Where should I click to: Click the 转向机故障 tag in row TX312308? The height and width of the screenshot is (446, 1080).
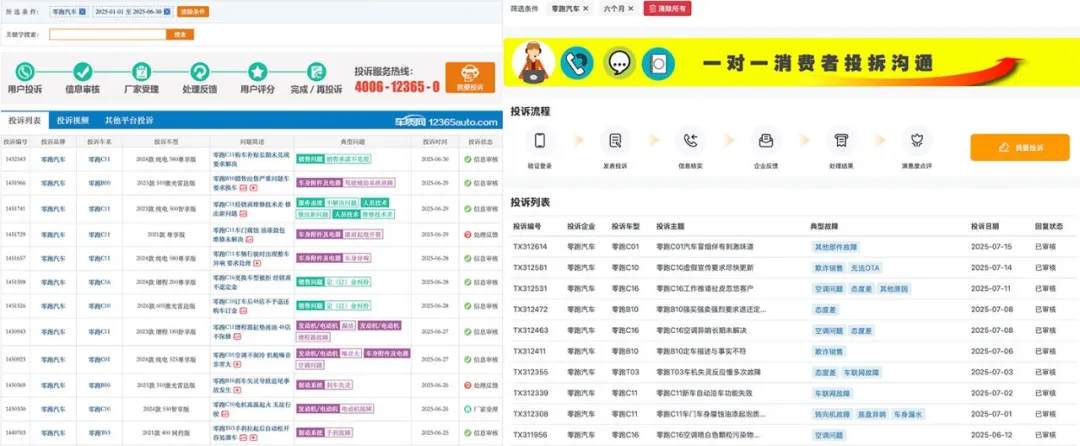[831, 414]
